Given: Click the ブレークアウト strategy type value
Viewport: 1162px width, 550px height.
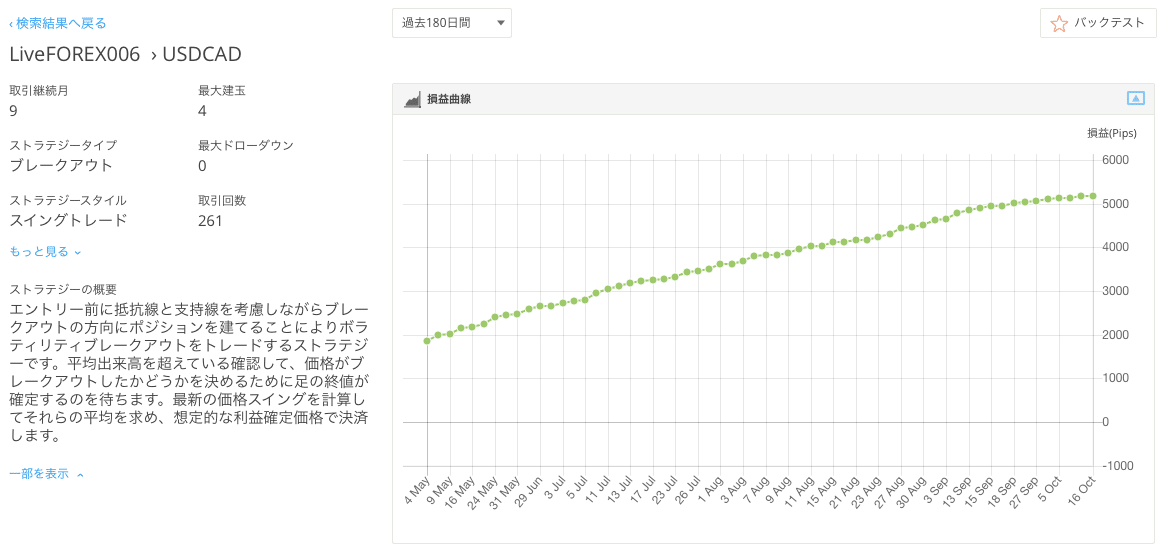Looking at the screenshot, I should (x=61, y=165).
